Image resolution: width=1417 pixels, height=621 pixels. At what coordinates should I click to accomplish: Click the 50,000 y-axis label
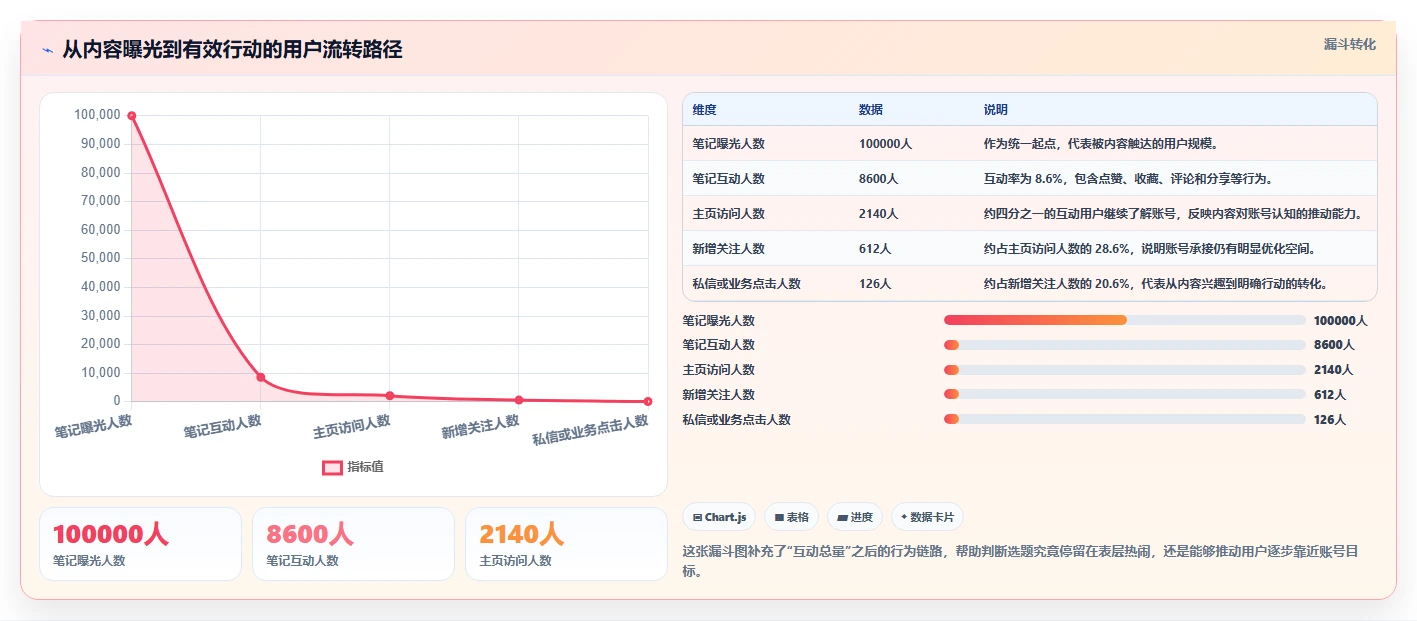(x=100, y=258)
